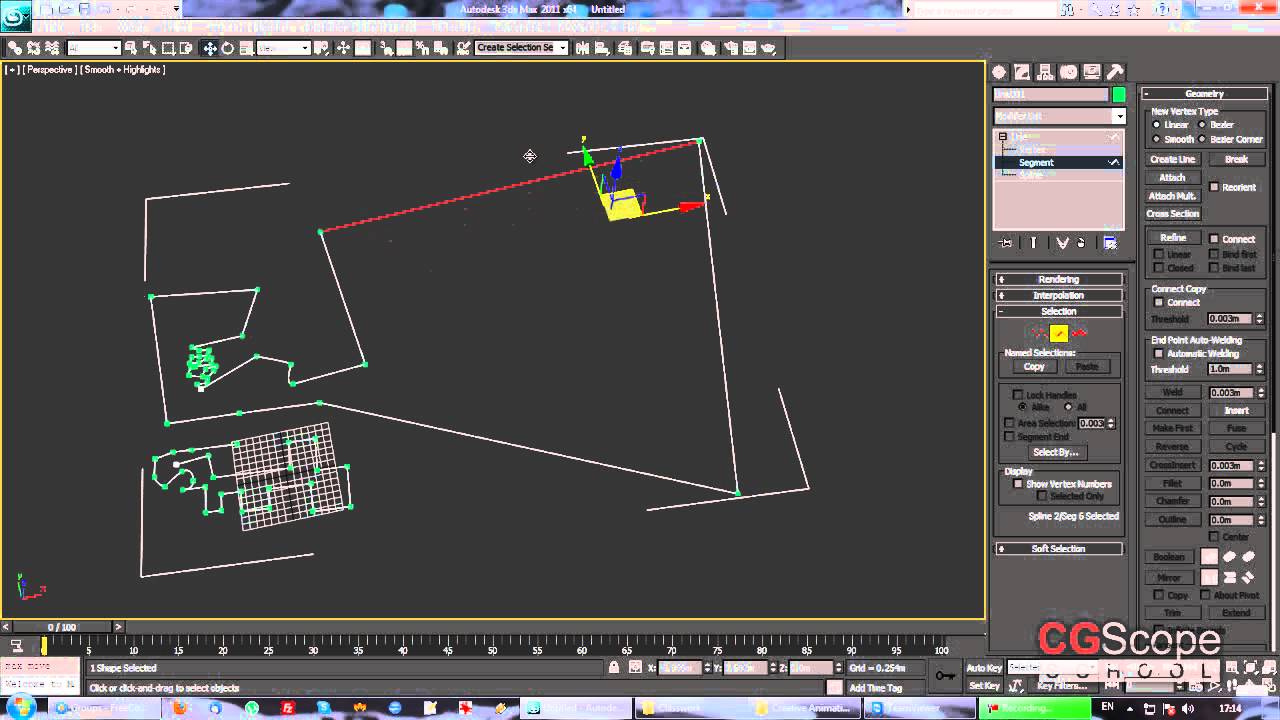Open the Hierarchy command panel tab
This screenshot has width=1280, height=720.
pyautogui.click(x=1045, y=72)
